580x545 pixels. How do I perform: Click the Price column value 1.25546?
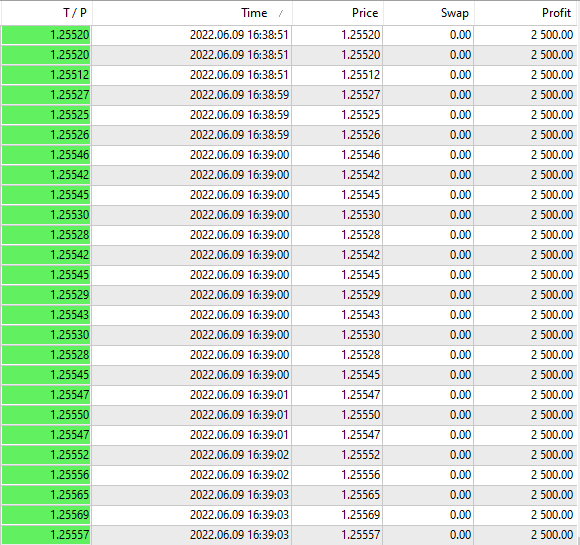360,155
